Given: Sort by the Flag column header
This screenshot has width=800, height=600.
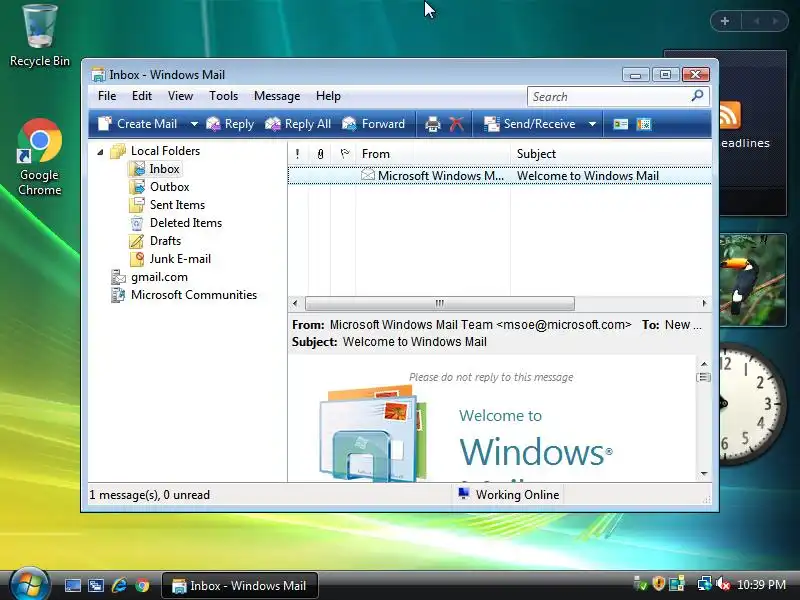Looking at the screenshot, I should tap(344, 154).
